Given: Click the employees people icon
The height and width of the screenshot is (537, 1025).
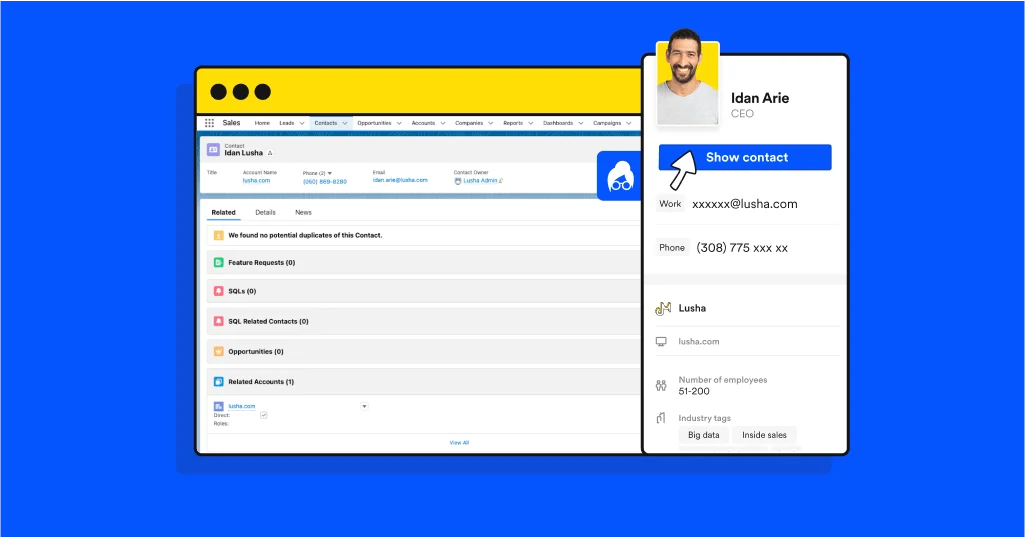Looking at the screenshot, I should point(661,385).
